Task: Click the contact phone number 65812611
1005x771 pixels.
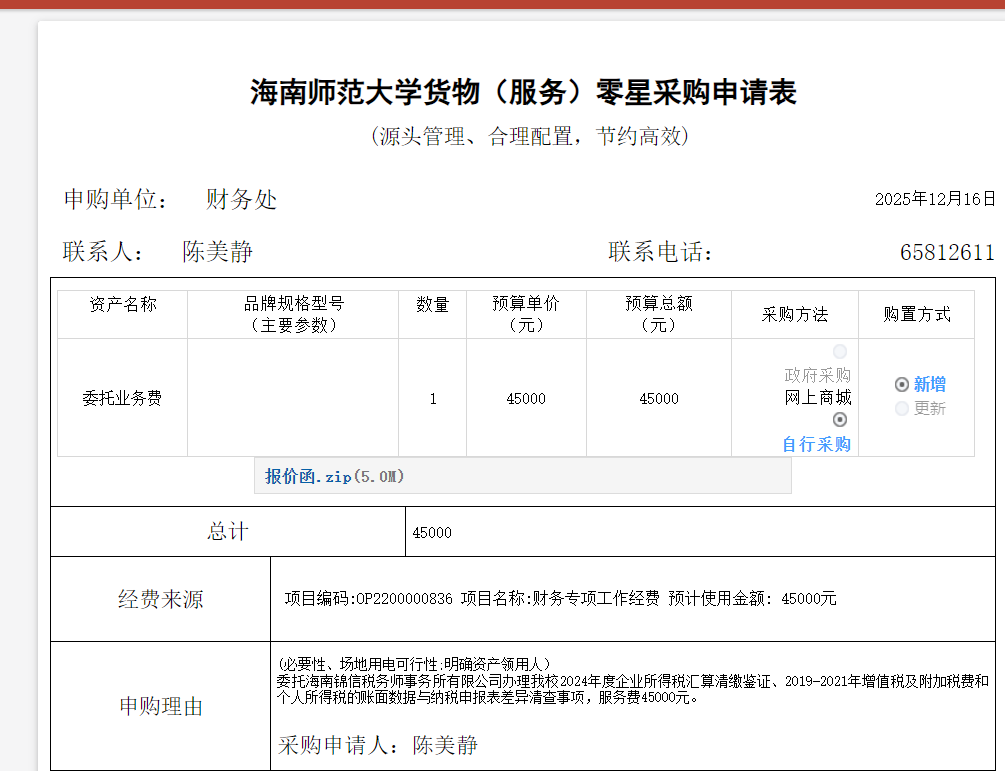Action: 947,252
